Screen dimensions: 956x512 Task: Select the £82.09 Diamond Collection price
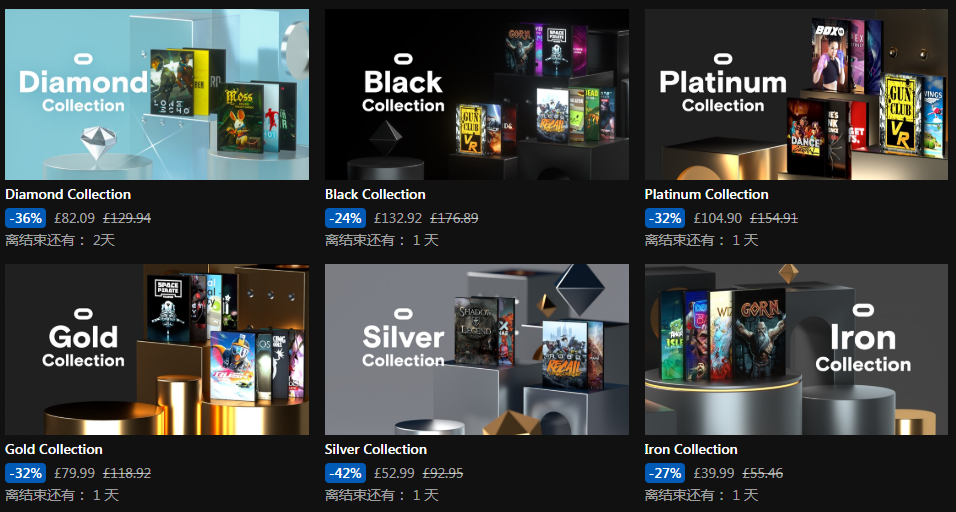pyautogui.click(x=74, y=218)
